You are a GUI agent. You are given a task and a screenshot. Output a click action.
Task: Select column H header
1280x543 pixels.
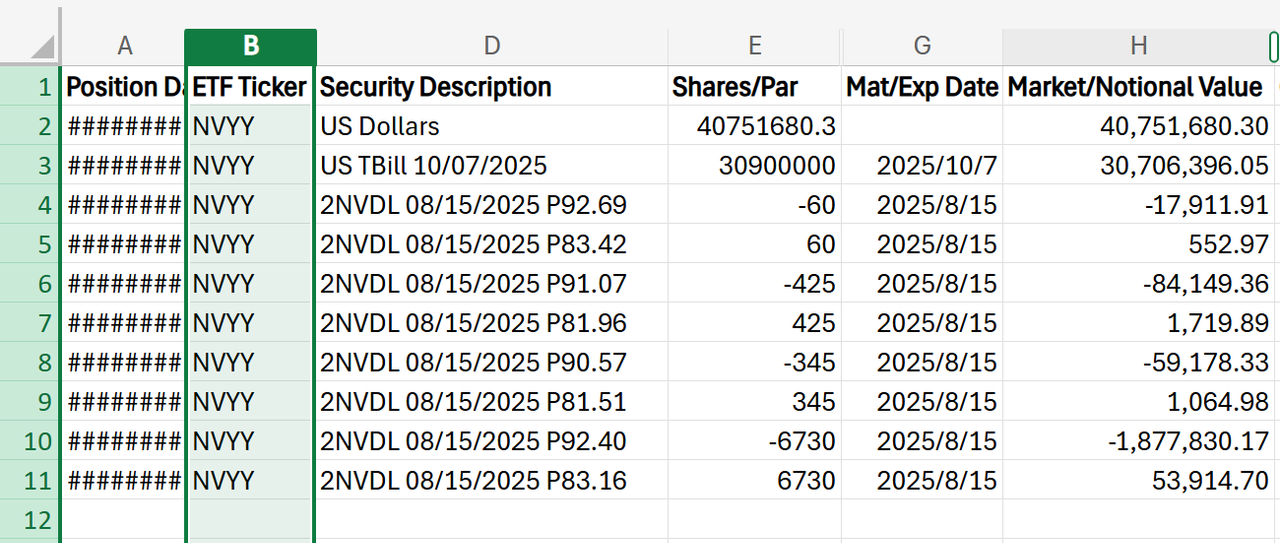[x=1139, y=46]
